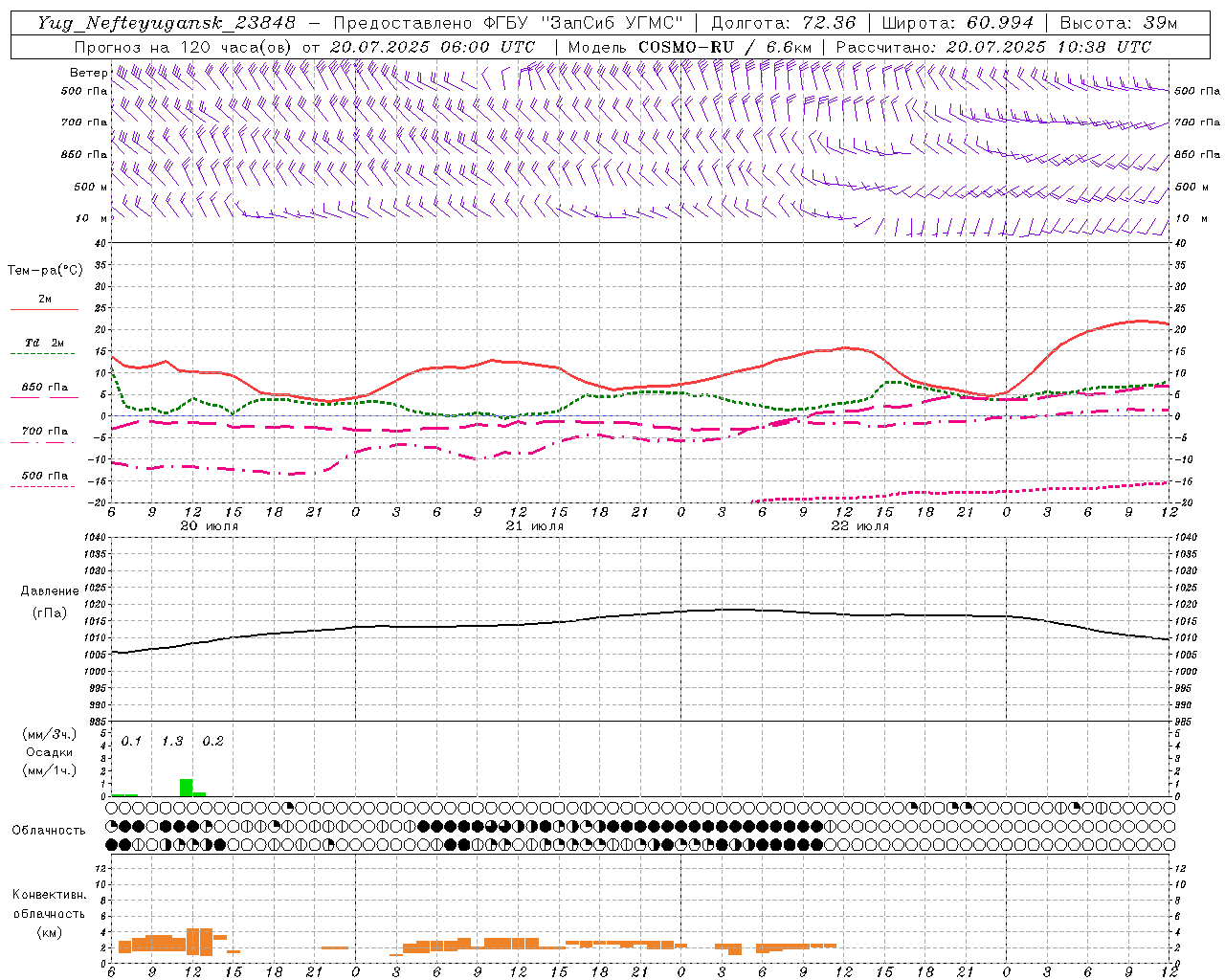This screenshot has height=980, width=1225.
Task: Click the '700 гПа' legend entry in temperature panel
Action: tap(44, 432)
